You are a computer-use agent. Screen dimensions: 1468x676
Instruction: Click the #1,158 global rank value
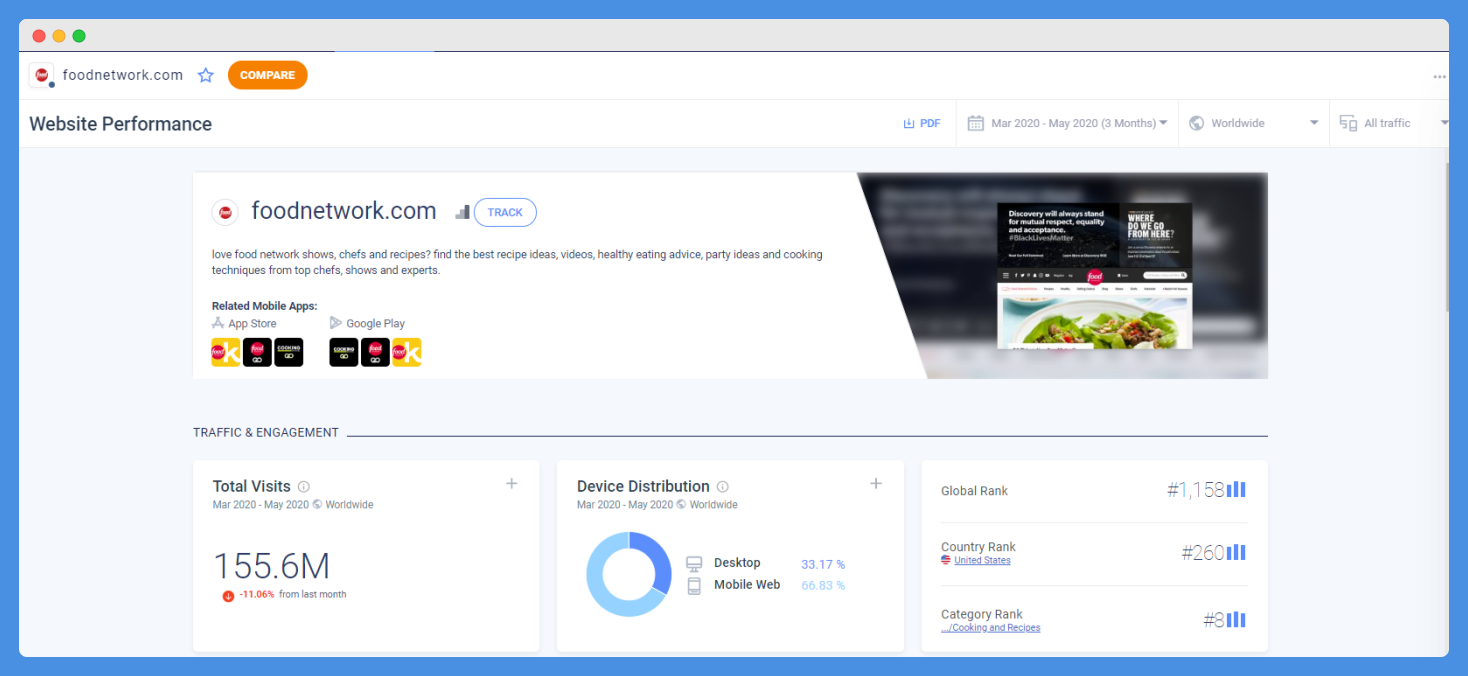1195,490
